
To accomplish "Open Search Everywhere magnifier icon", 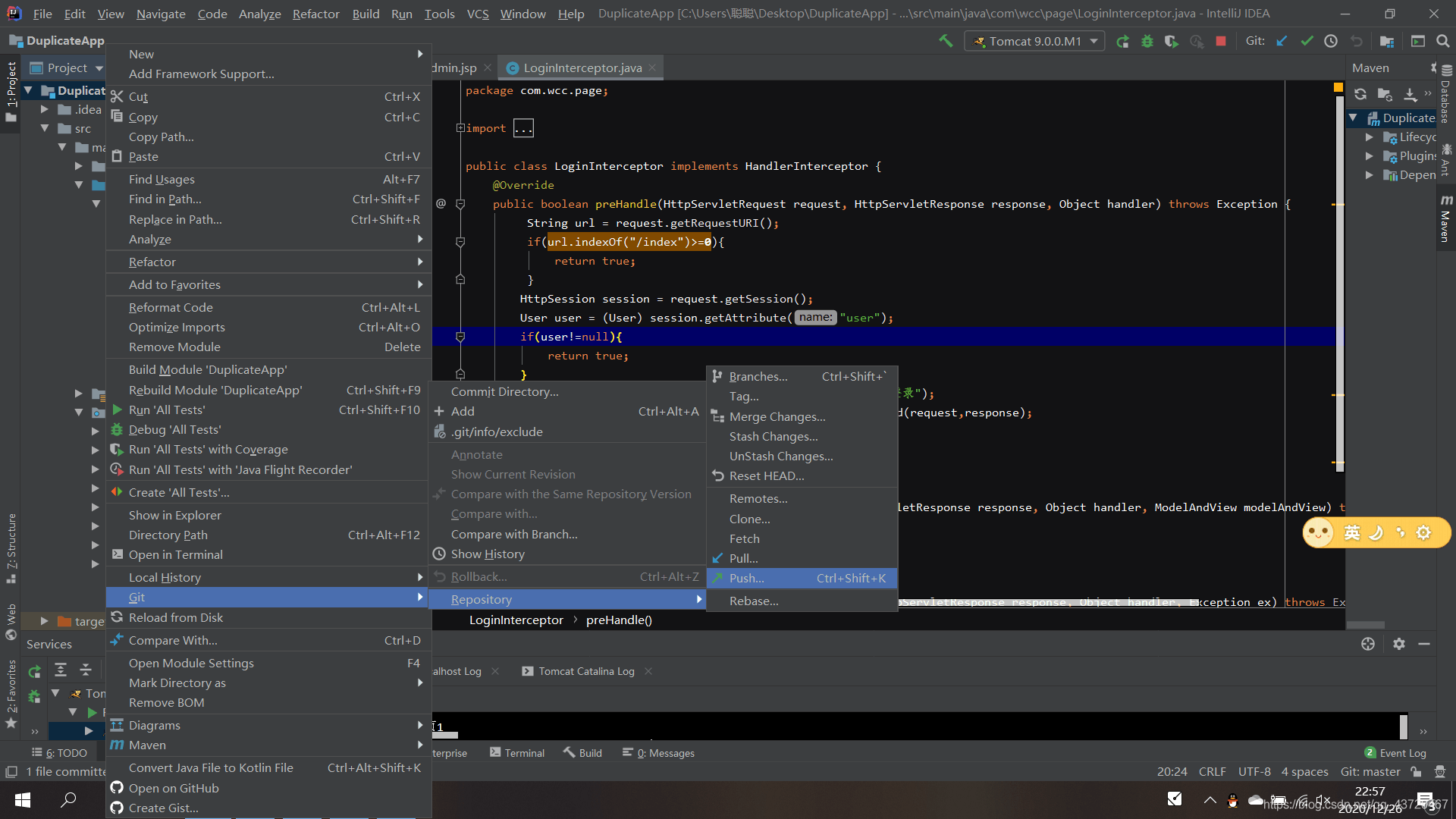I will 1443,41.
